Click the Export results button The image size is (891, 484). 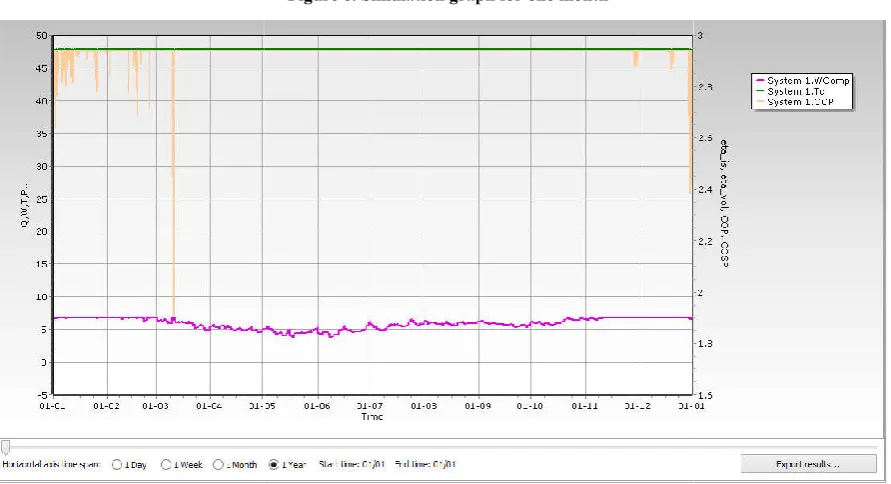(x=808, y=464)
